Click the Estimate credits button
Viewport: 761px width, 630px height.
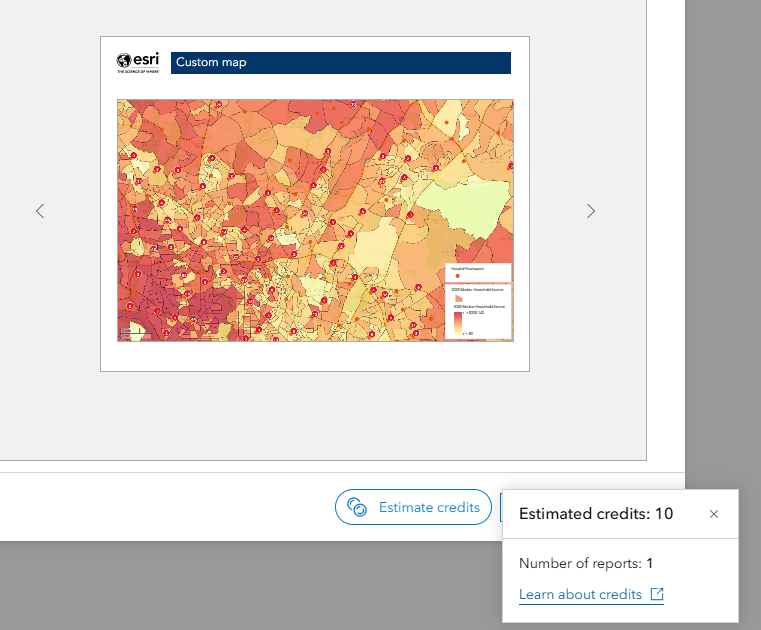[x=413, y=507]
